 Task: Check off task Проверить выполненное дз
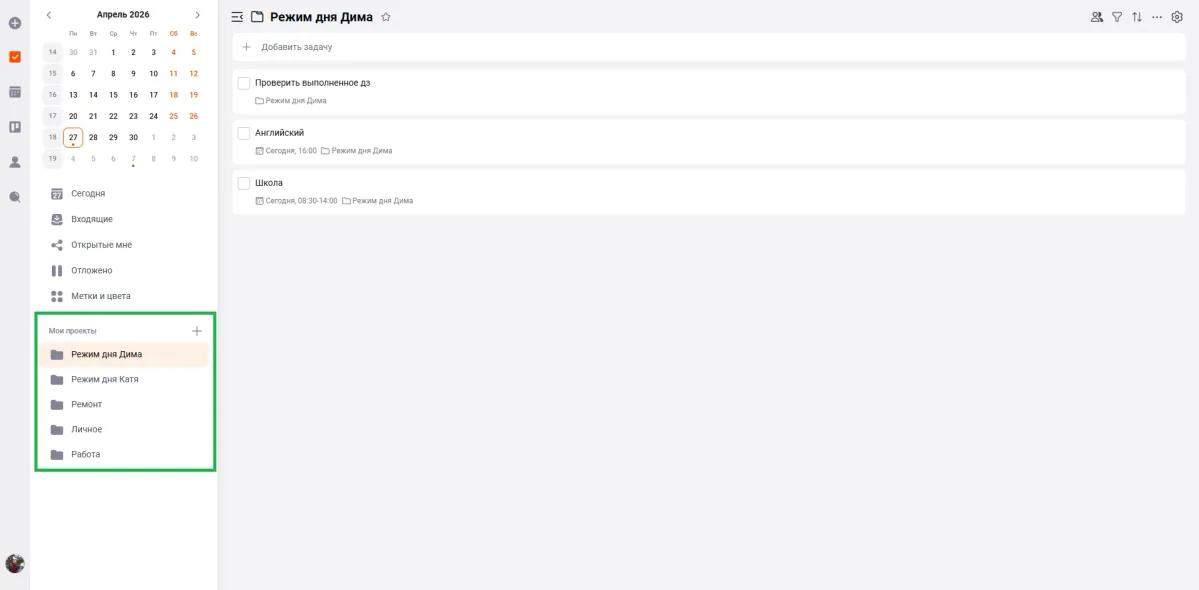(244, 83)
